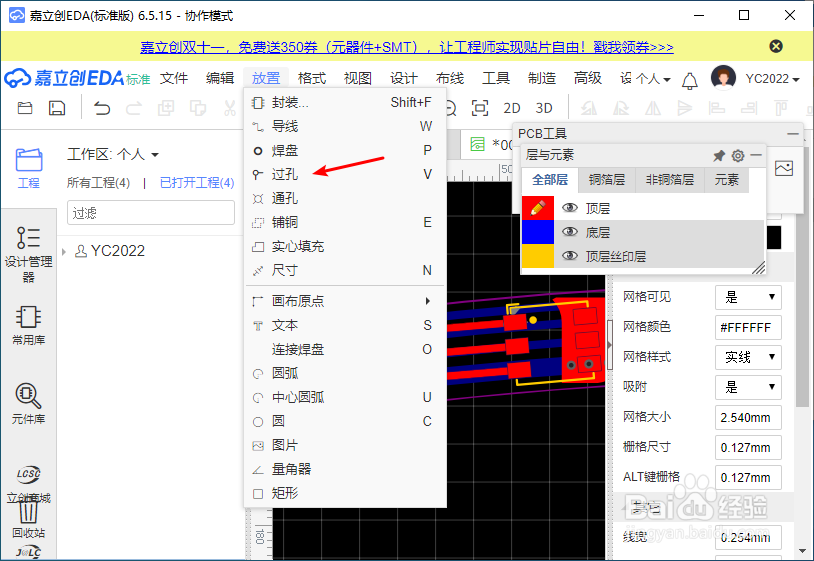814x561 pixels.
Task: Open the 网格可见 dropdown
Action: tap(748, 297)
